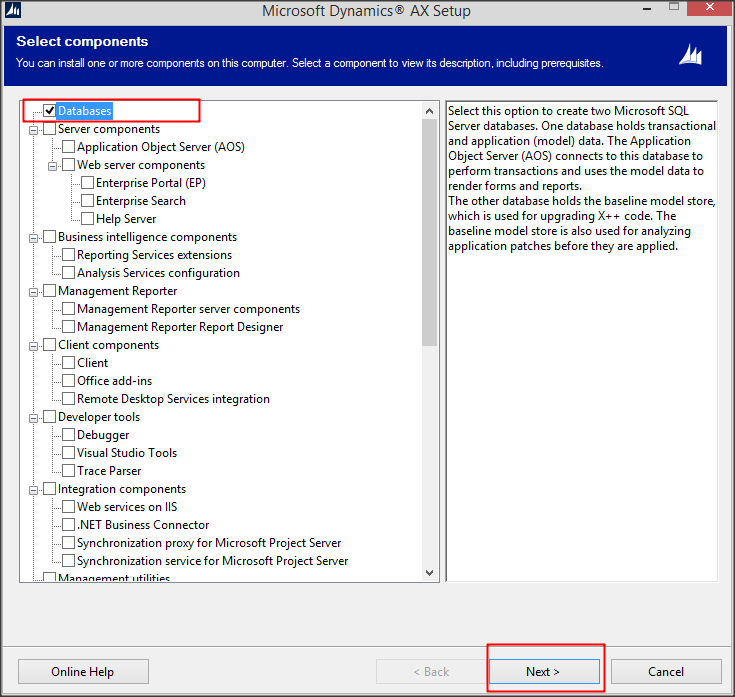This screenshot has width=735, height=697.
Task: Select Analysis Services configuration label
Action: click(x=158, y=273)
